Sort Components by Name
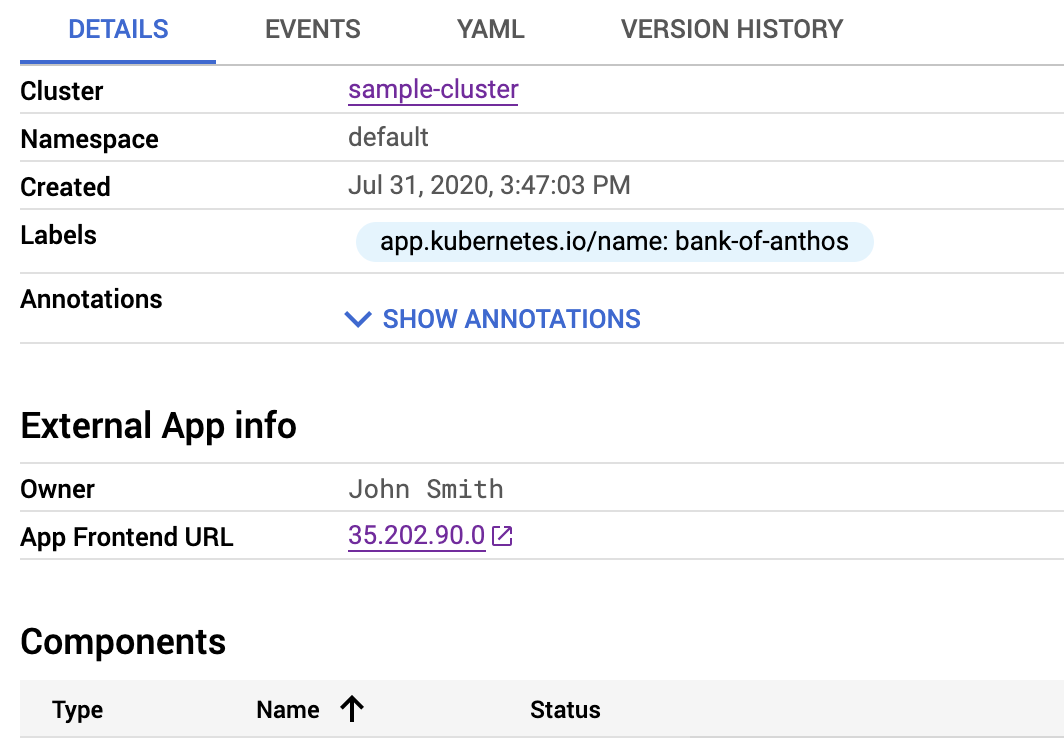This screenshot has height=738, width=1064. point(287,709)
